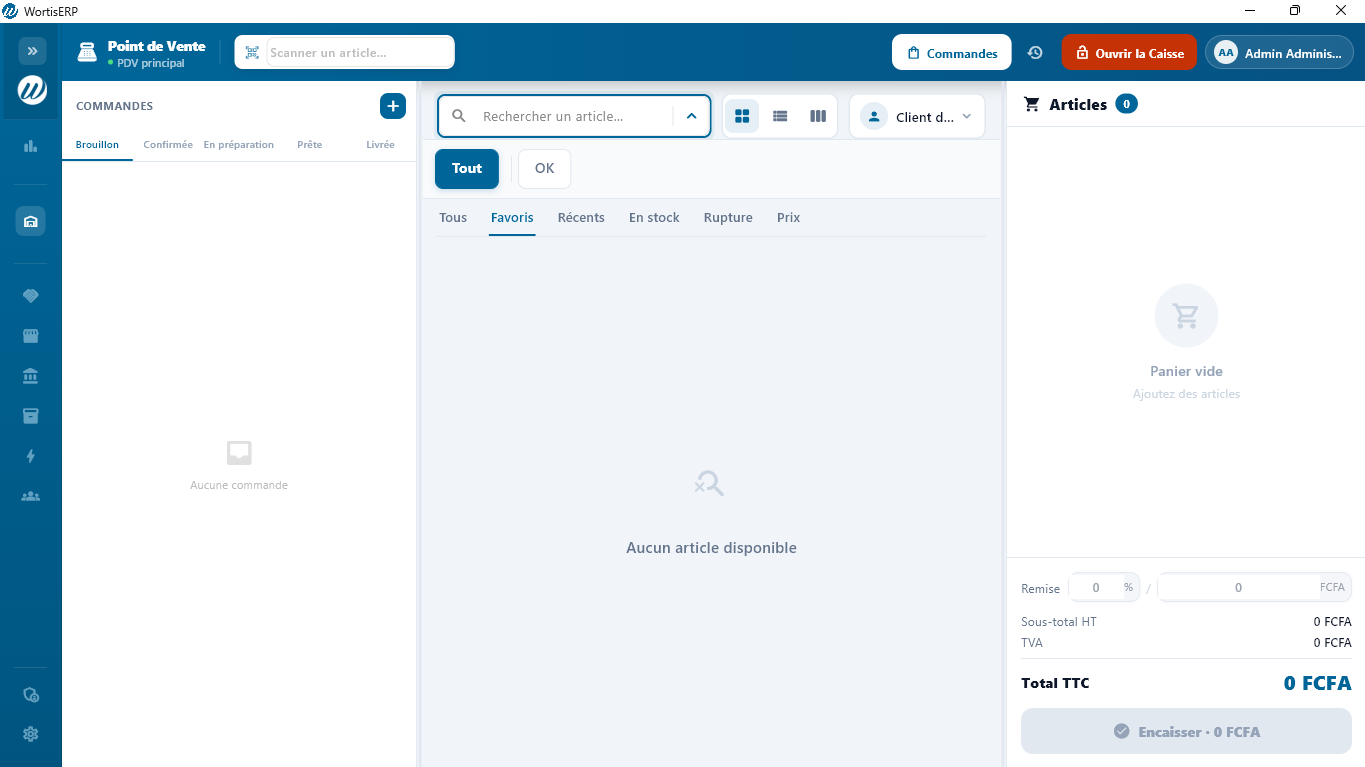This screenshot has width=1365, height=767.
Task: Click Ouvrir la Caisse button
Action: pyautogui.click(x=1129, y=53)
